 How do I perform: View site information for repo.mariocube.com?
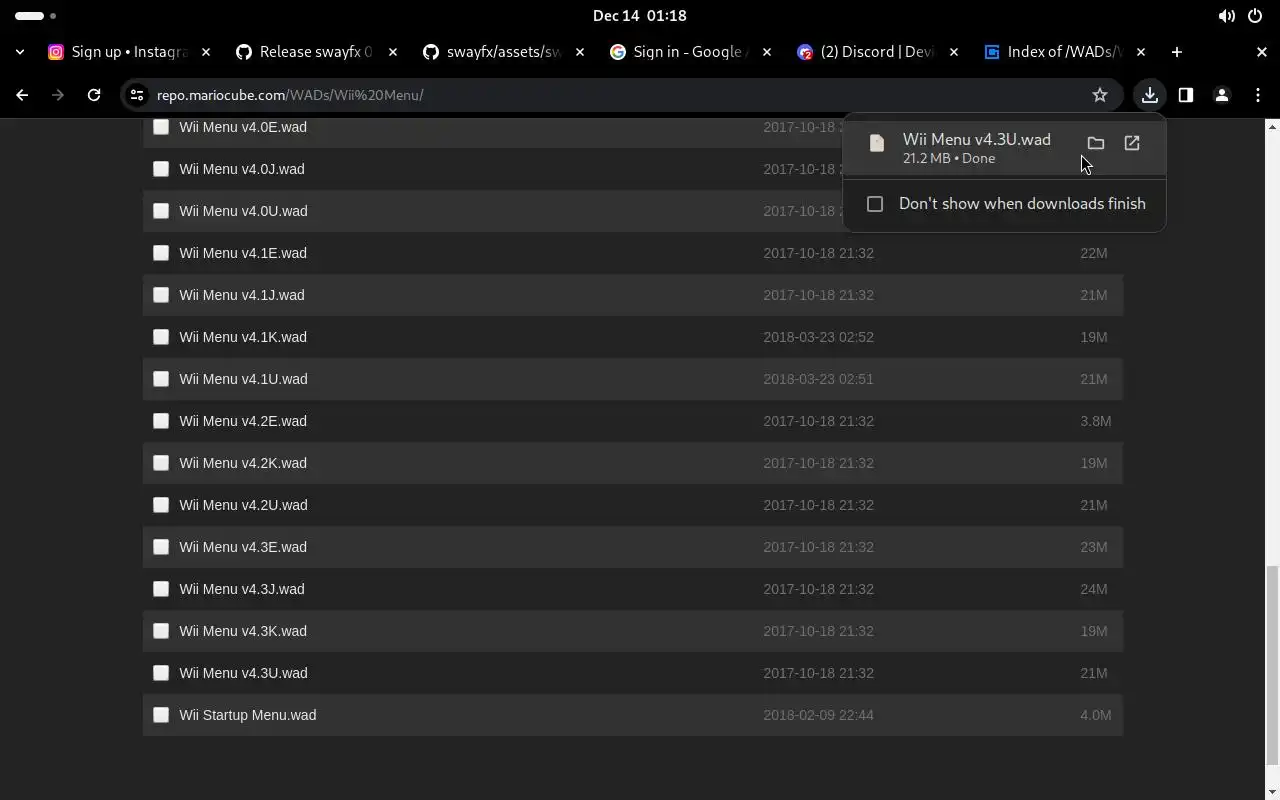click(x=137, y=95)
